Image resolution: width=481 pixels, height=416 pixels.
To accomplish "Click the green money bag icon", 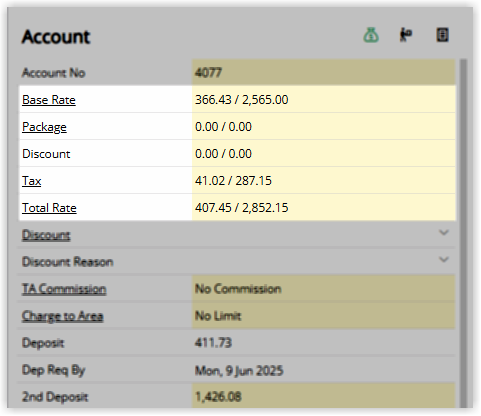I will (371, 35).
